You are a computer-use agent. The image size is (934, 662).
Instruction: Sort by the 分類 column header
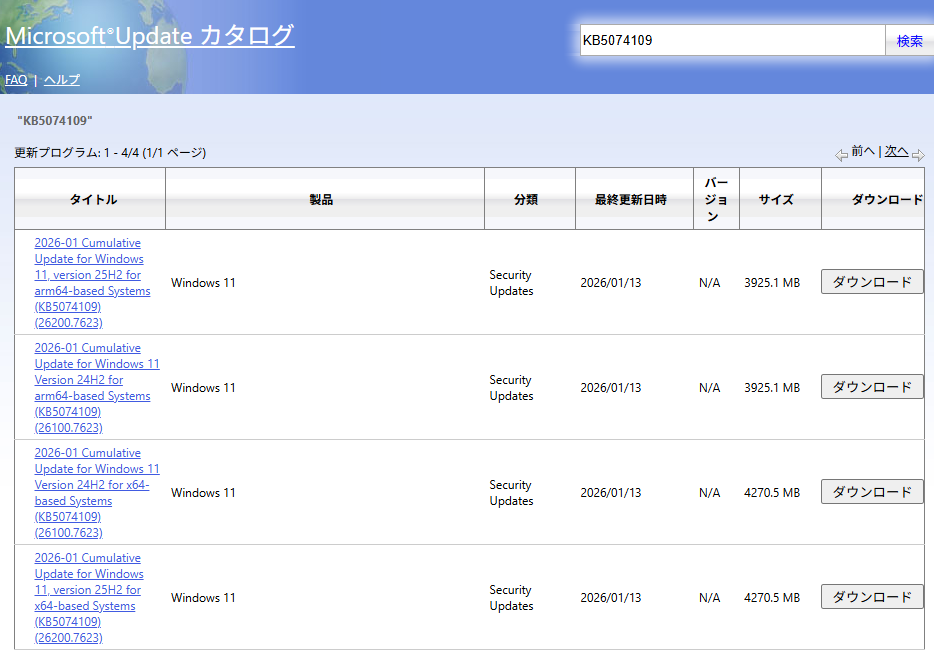pos(526,200)
